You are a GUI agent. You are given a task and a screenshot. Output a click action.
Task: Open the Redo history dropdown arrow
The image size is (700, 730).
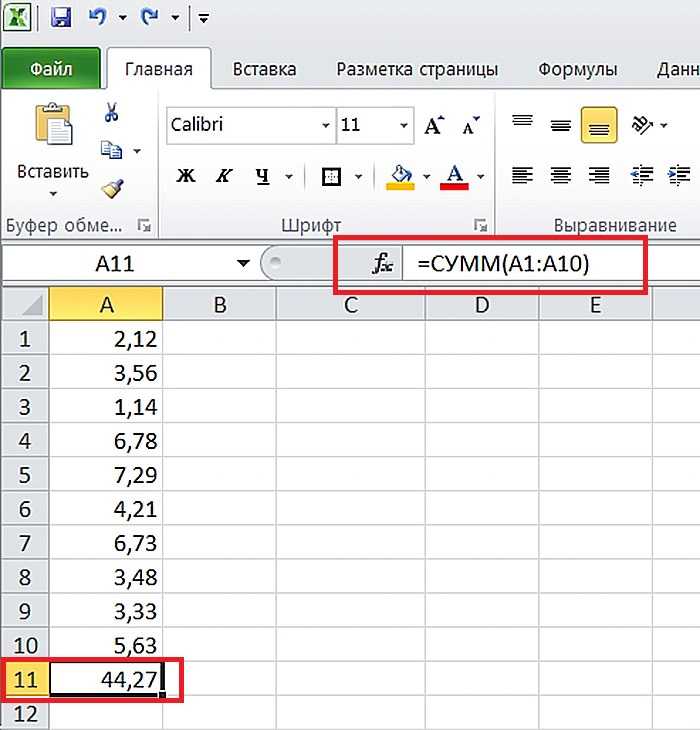175,18
